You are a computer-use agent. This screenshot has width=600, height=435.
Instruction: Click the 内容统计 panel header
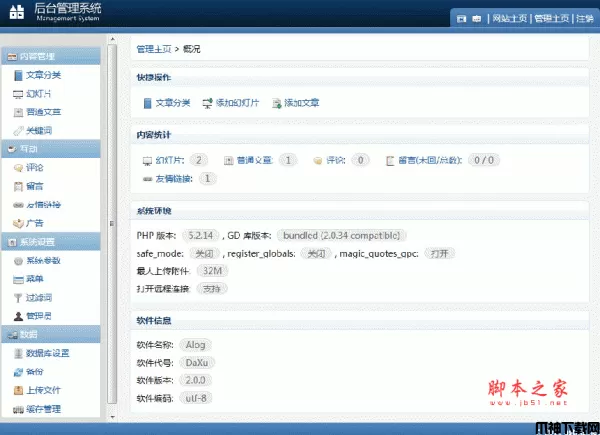point(360,135)
